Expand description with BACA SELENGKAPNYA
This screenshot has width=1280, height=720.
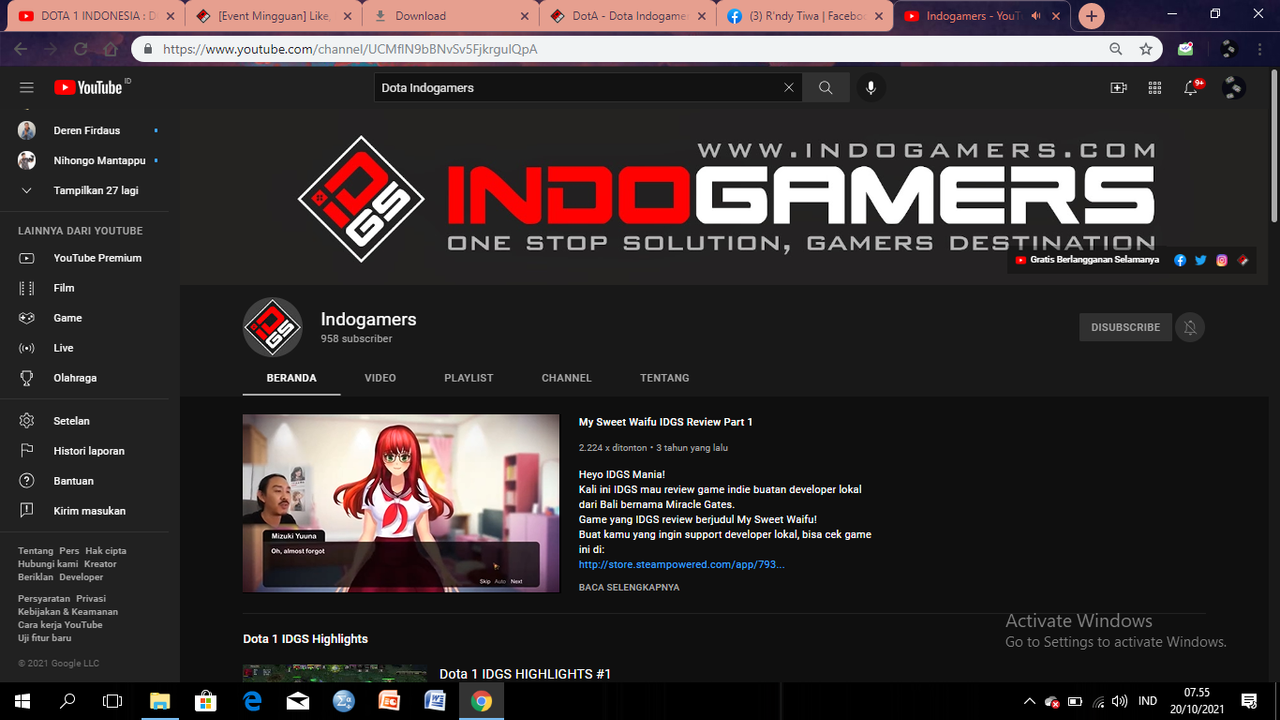click(x=629, y=587)
